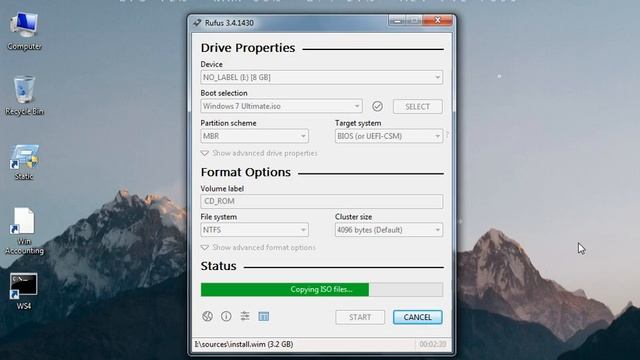The height and width of the screenshot is (360, 640).
Task: Click the Rufus title bar app icon
Action: point(197,22)
